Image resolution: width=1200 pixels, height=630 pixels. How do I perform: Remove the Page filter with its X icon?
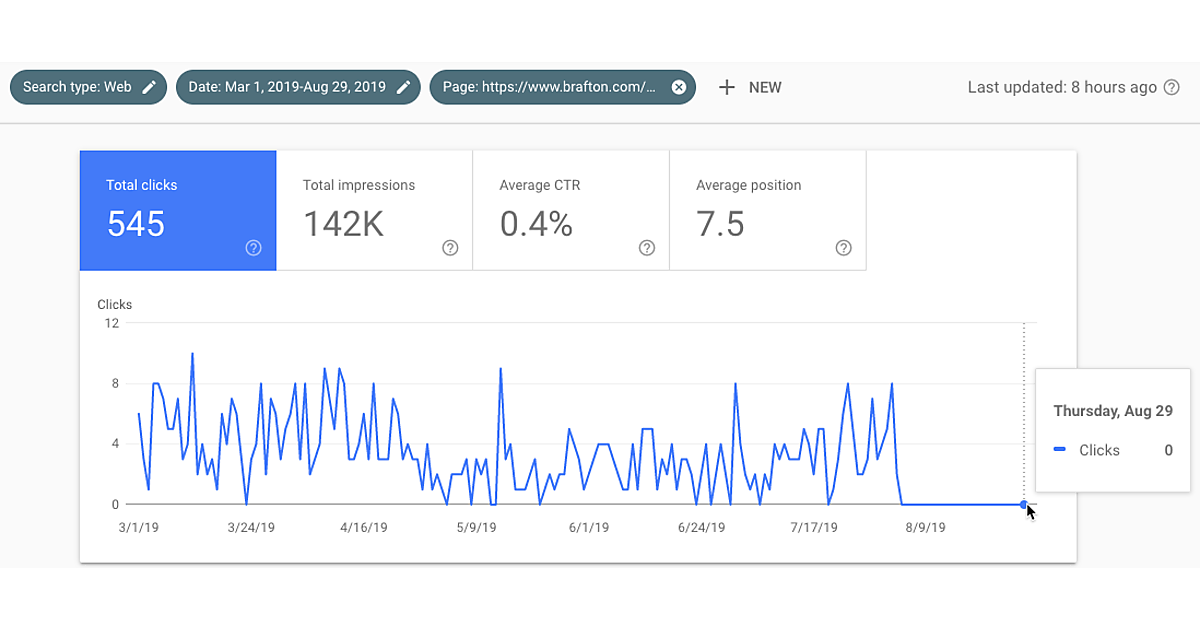click(x=678, y=87)
